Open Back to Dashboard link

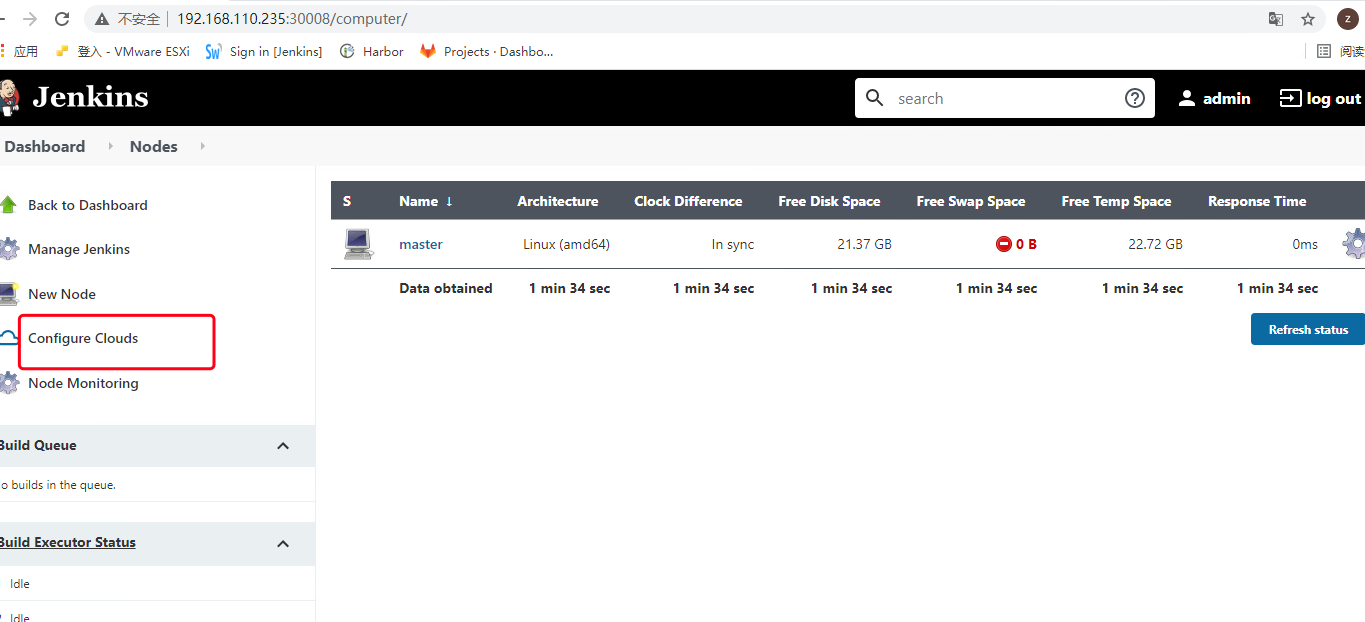click(x=88, y=205)
